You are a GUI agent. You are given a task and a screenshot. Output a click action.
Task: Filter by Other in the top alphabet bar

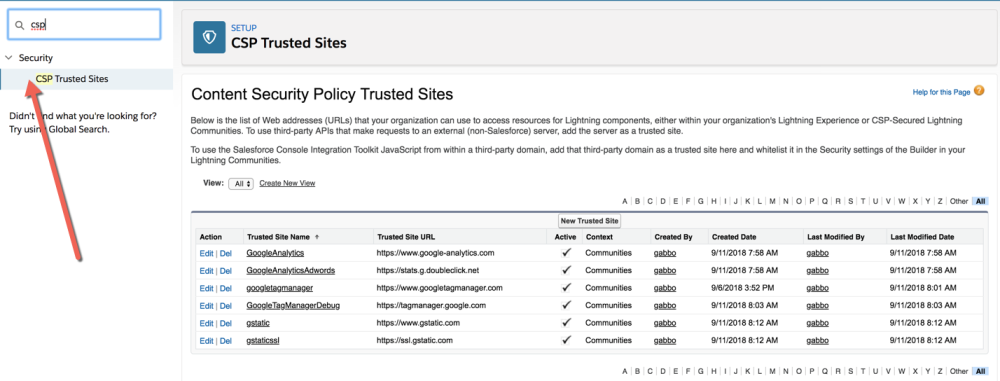959,201
